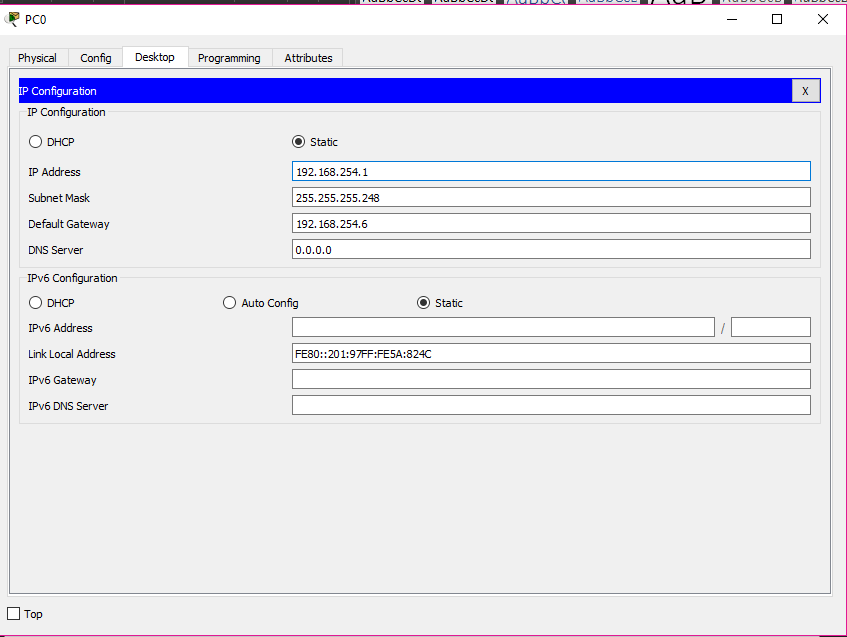
Task: Click the PC0 device icon in titlebar
Action: tap(12, 19)
